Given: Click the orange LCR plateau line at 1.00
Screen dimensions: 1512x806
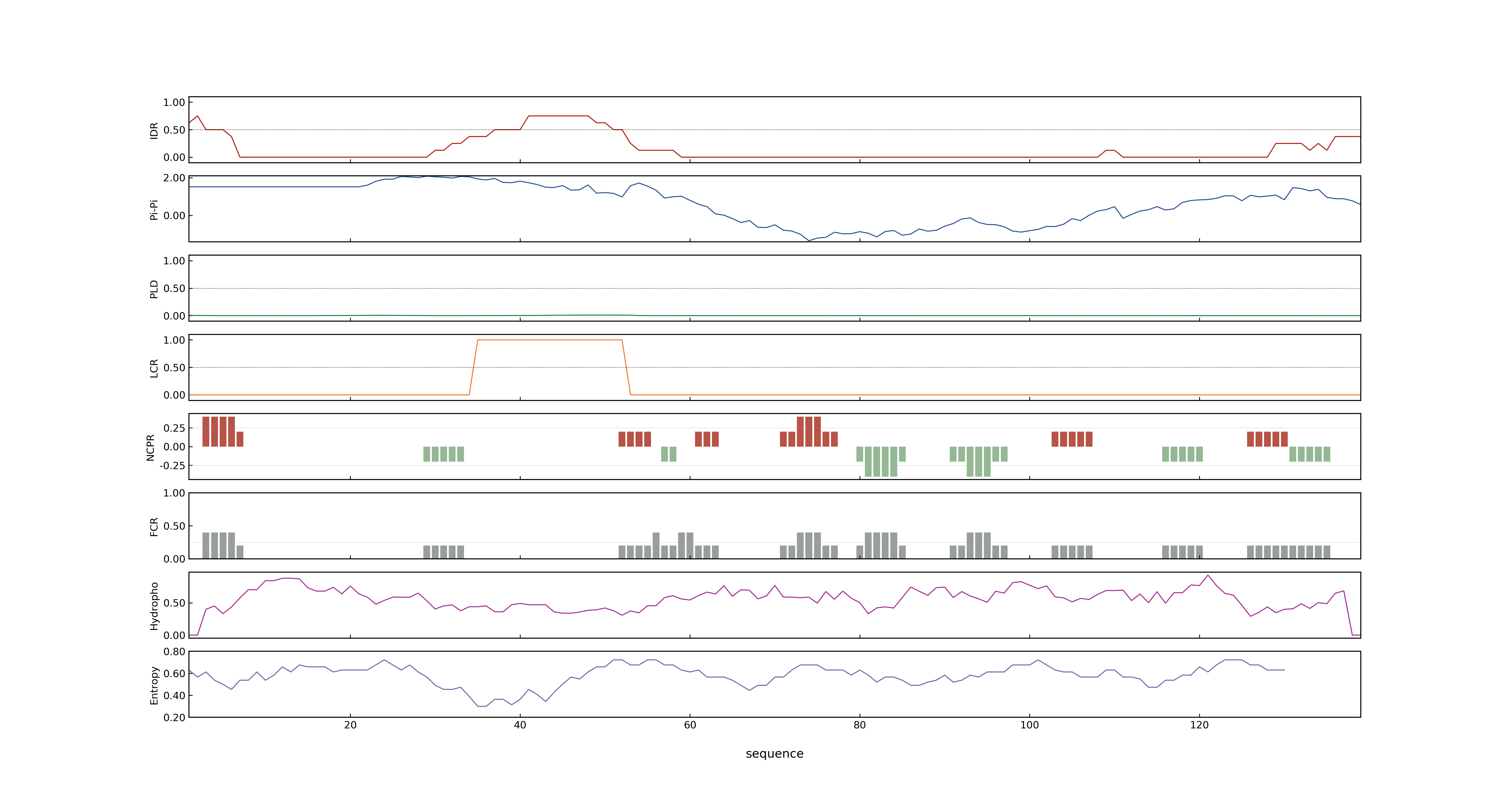Looking at the screenshot, I should [550, 340].
